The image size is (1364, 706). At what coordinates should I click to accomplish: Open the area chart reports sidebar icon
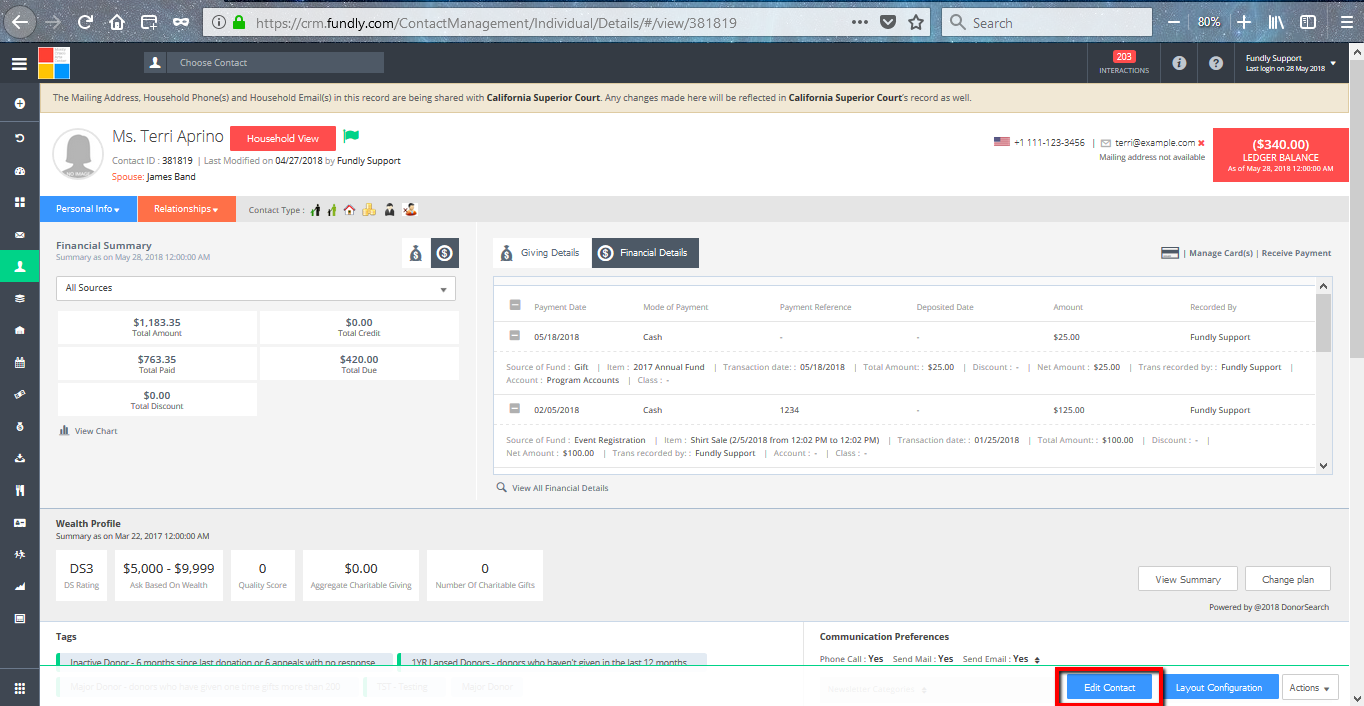point(19,587)
